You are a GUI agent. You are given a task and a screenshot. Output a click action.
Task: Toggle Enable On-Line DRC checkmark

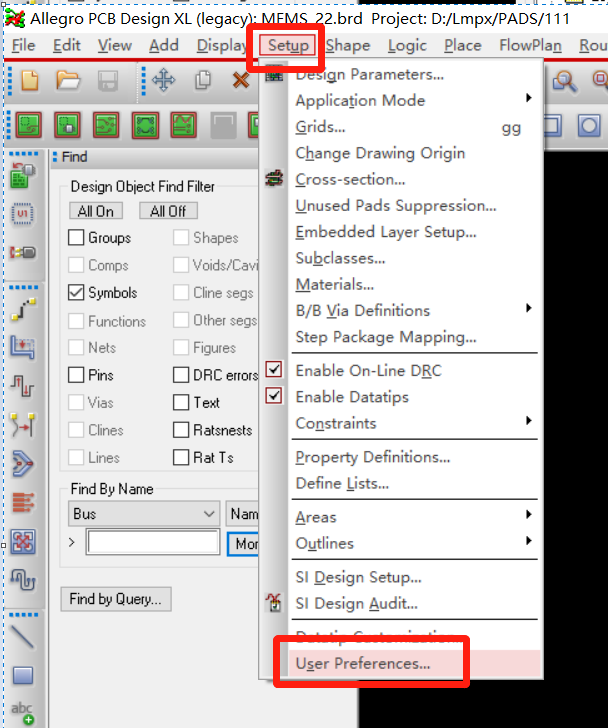[274, 370]
